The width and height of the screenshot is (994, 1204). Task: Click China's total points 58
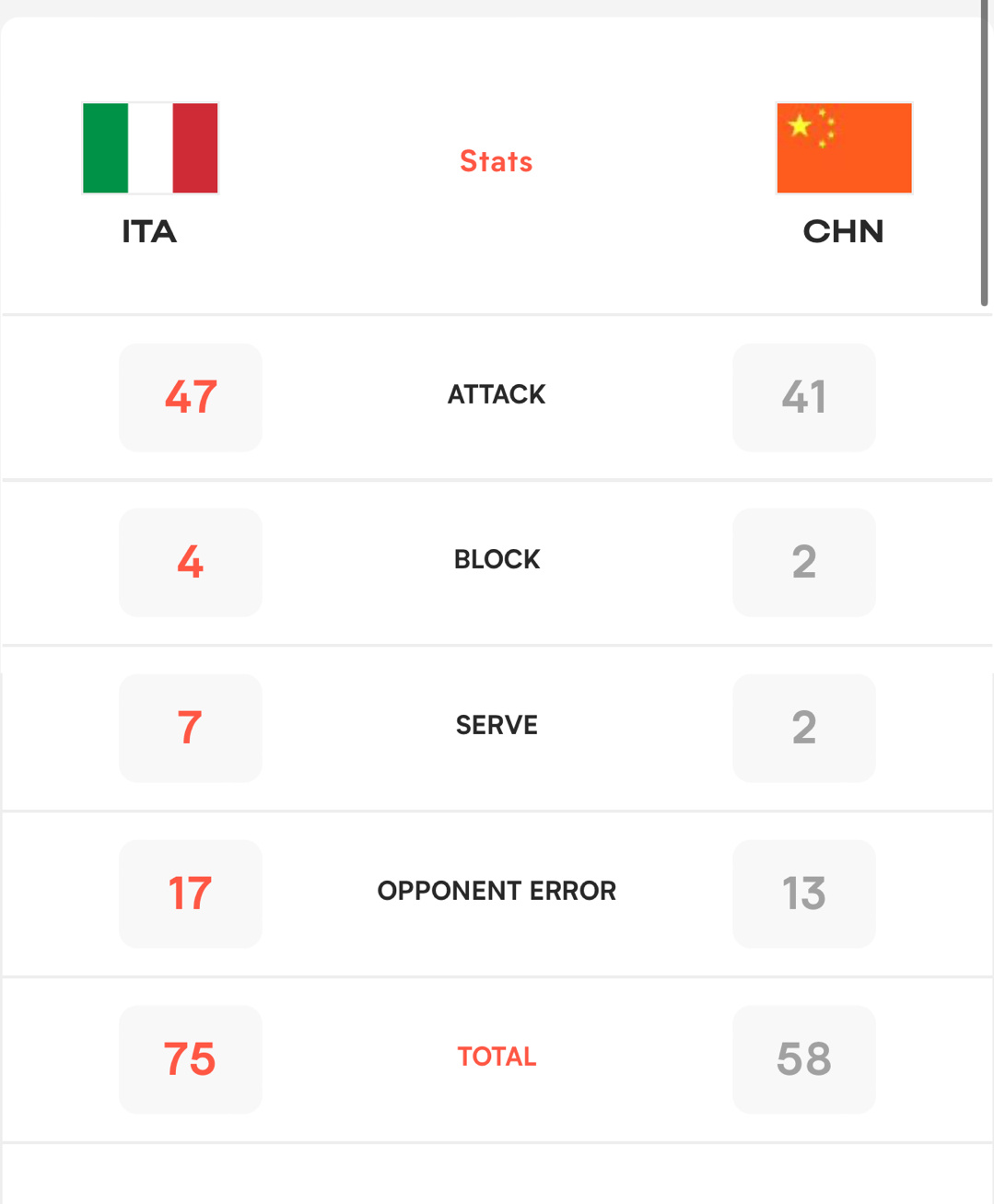[803, 1059]
